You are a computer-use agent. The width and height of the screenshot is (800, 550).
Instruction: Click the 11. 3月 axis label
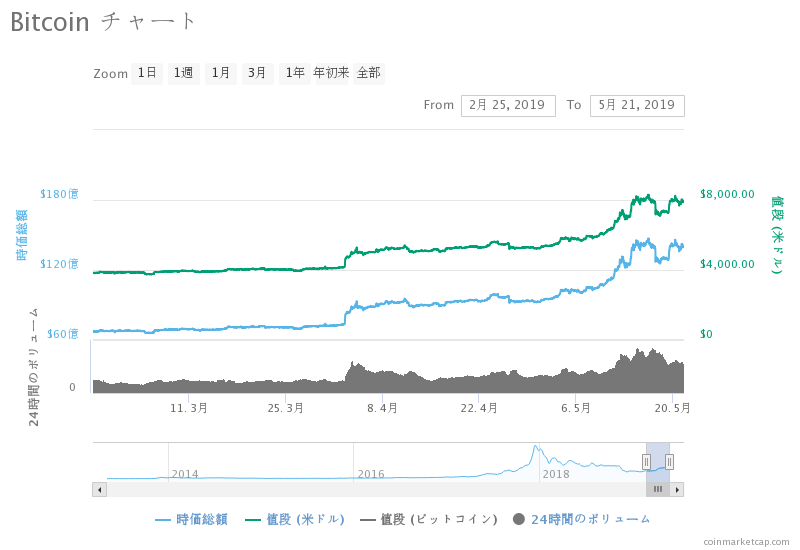[x=189, y=408]
